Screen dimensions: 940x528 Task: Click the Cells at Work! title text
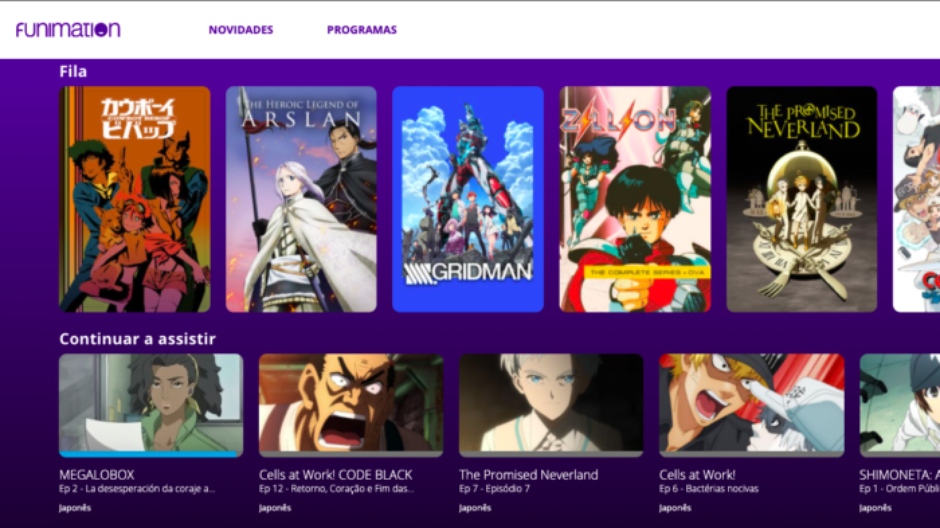coord(697,475)
